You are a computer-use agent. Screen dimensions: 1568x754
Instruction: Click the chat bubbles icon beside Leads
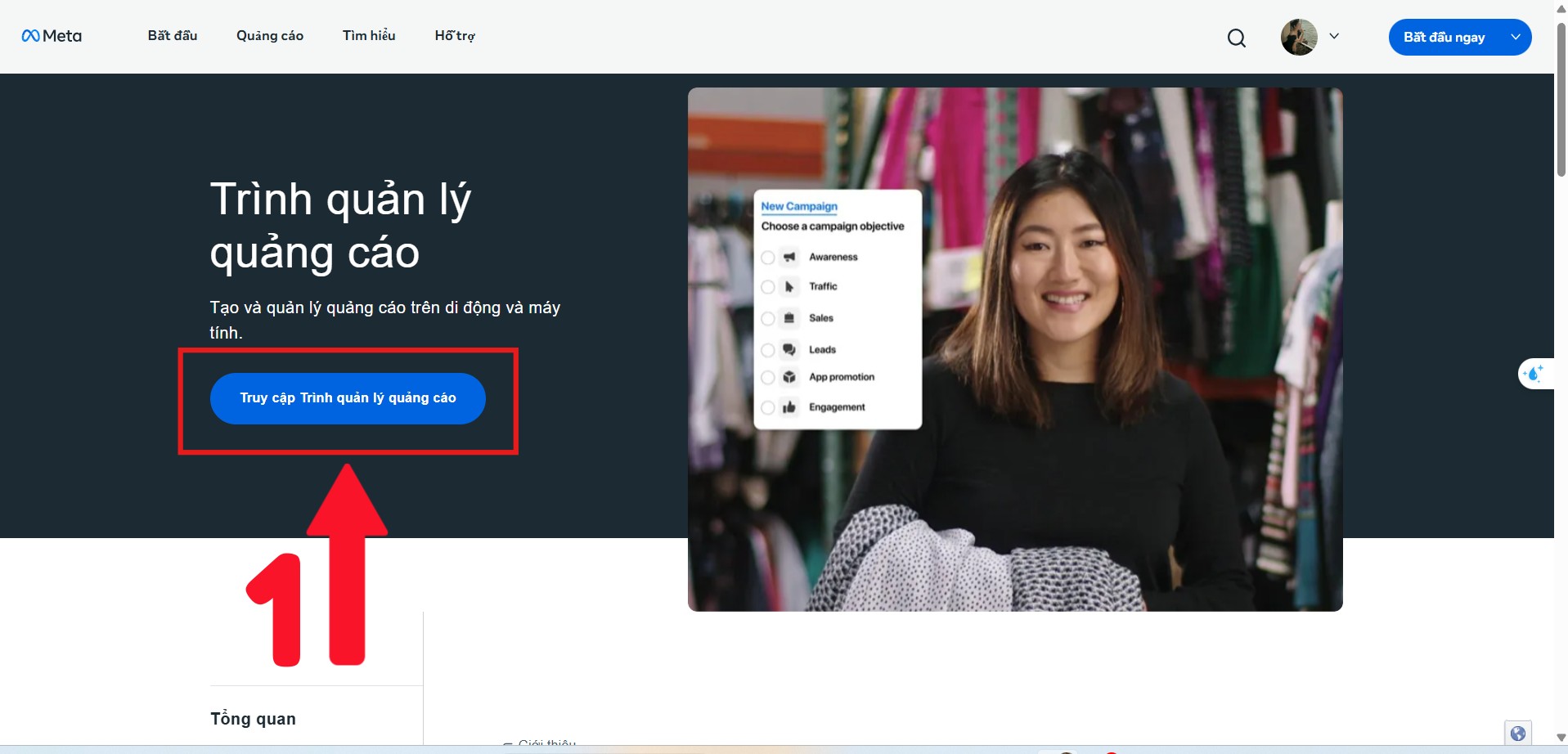point(789,350)
